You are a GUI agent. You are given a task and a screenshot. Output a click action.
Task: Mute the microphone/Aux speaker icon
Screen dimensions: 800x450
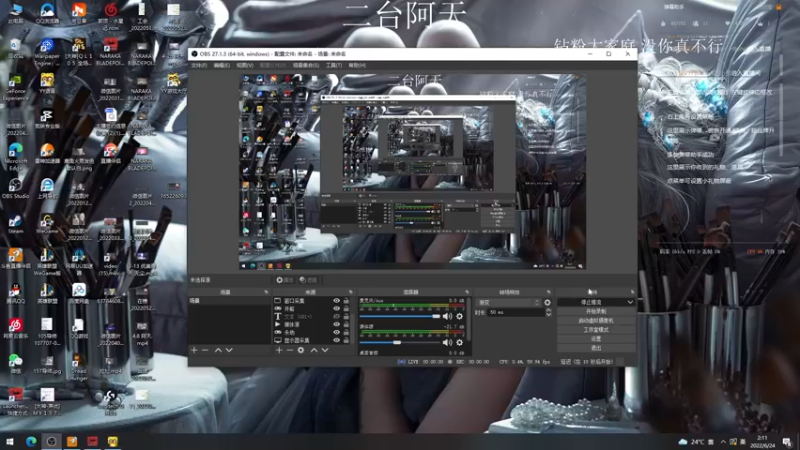(x=447, y=316)
